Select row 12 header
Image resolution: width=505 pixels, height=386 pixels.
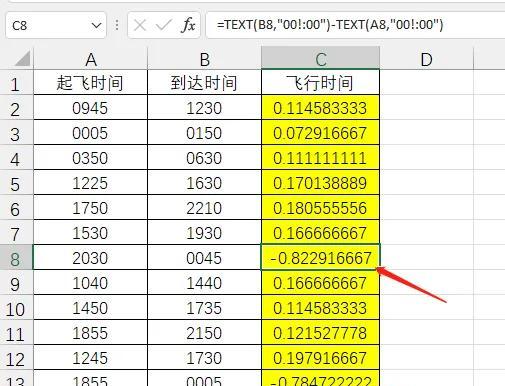tap(16, 358)
